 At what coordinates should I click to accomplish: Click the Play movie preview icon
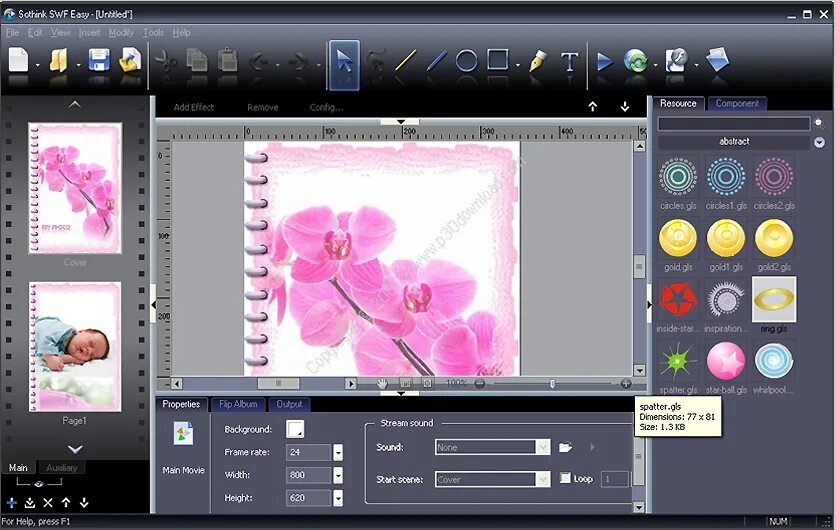pos(605,62)
